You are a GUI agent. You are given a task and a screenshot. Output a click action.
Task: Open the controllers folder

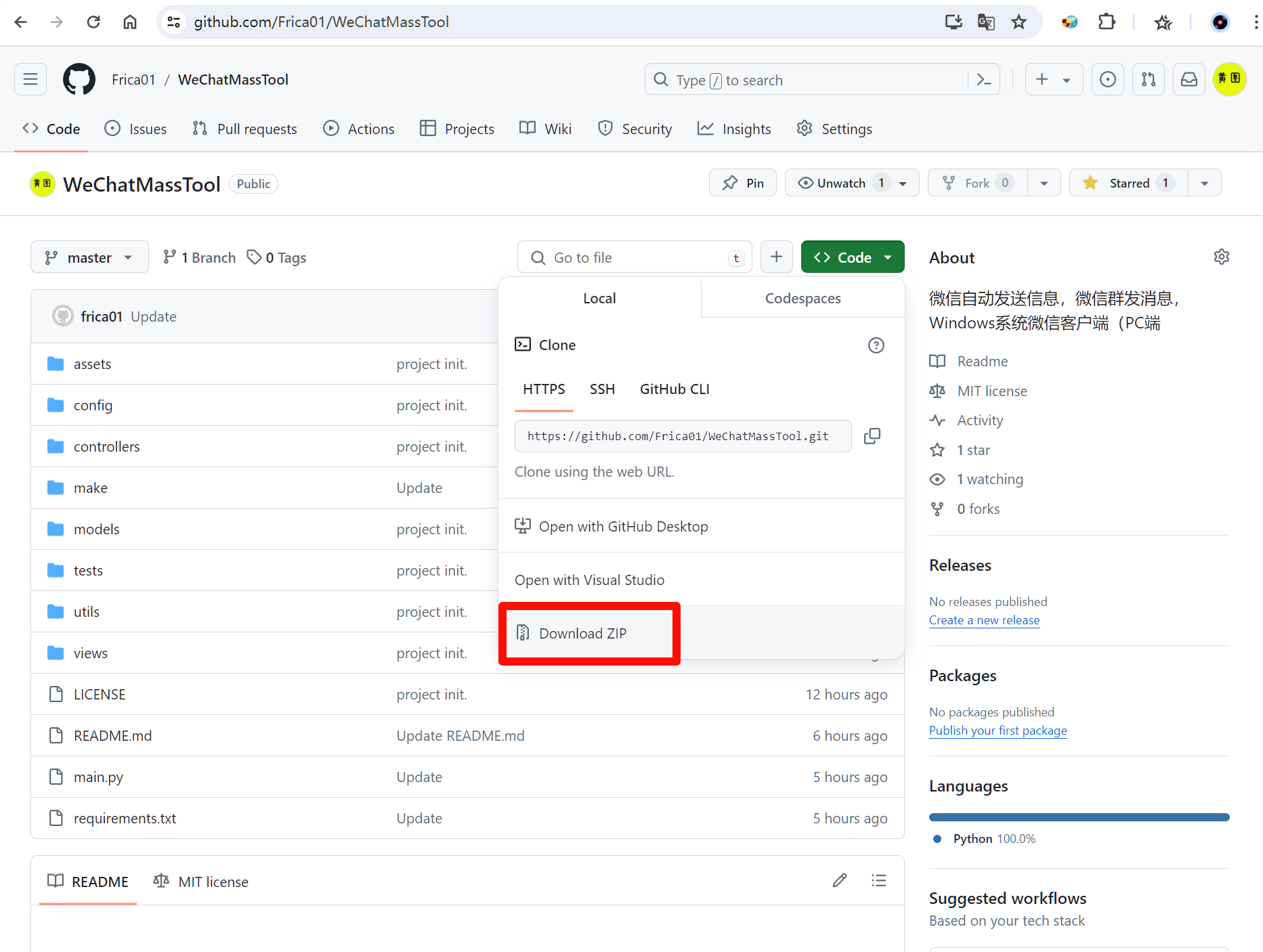click(107, 447)
